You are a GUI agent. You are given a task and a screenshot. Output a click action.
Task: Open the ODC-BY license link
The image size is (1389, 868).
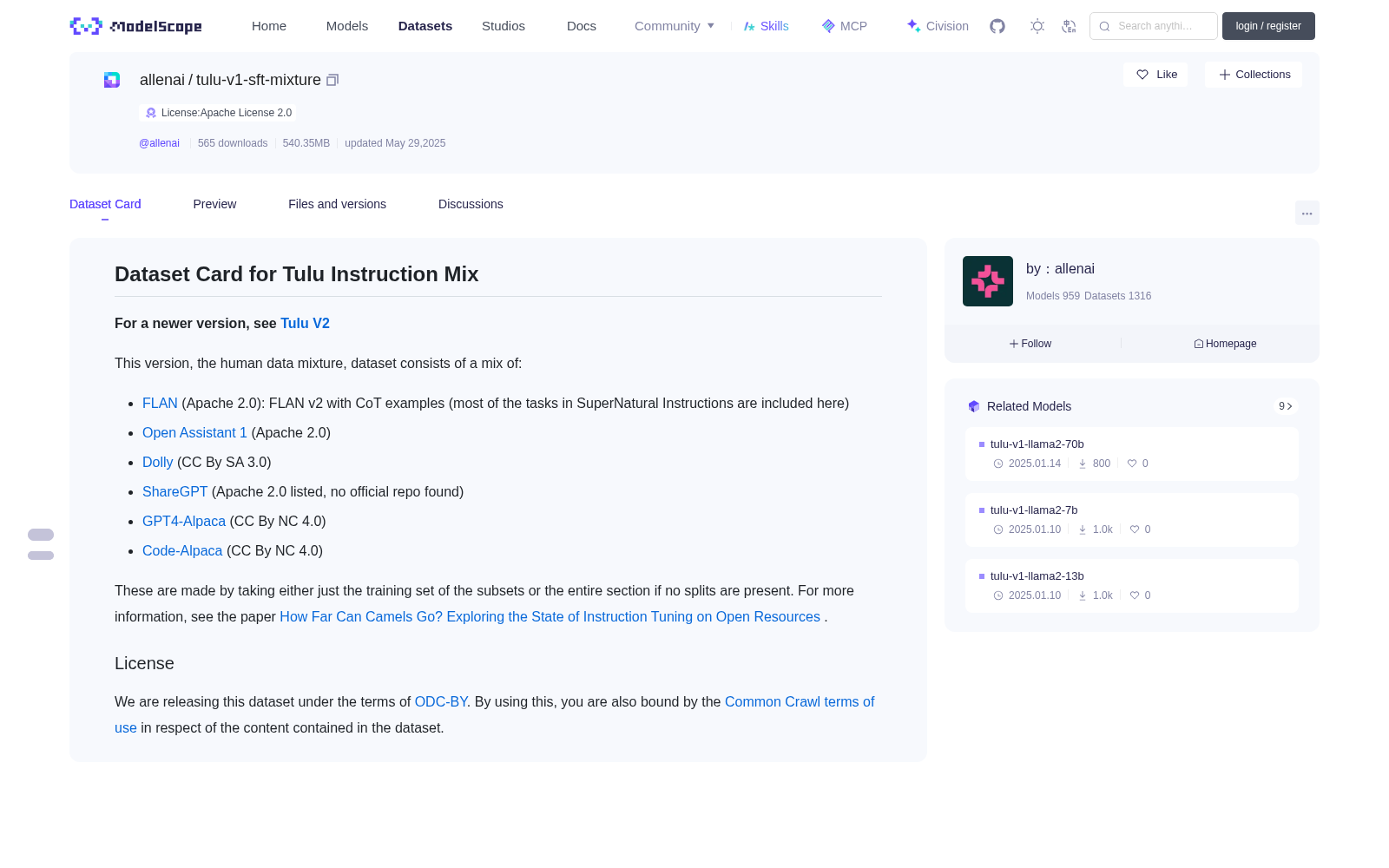click(441, 702)
